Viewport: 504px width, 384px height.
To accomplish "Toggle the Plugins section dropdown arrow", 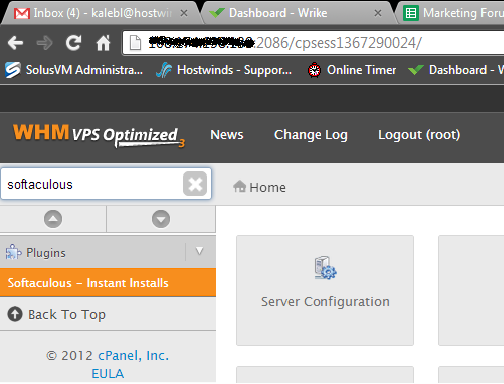I will [x=199, y=251].
